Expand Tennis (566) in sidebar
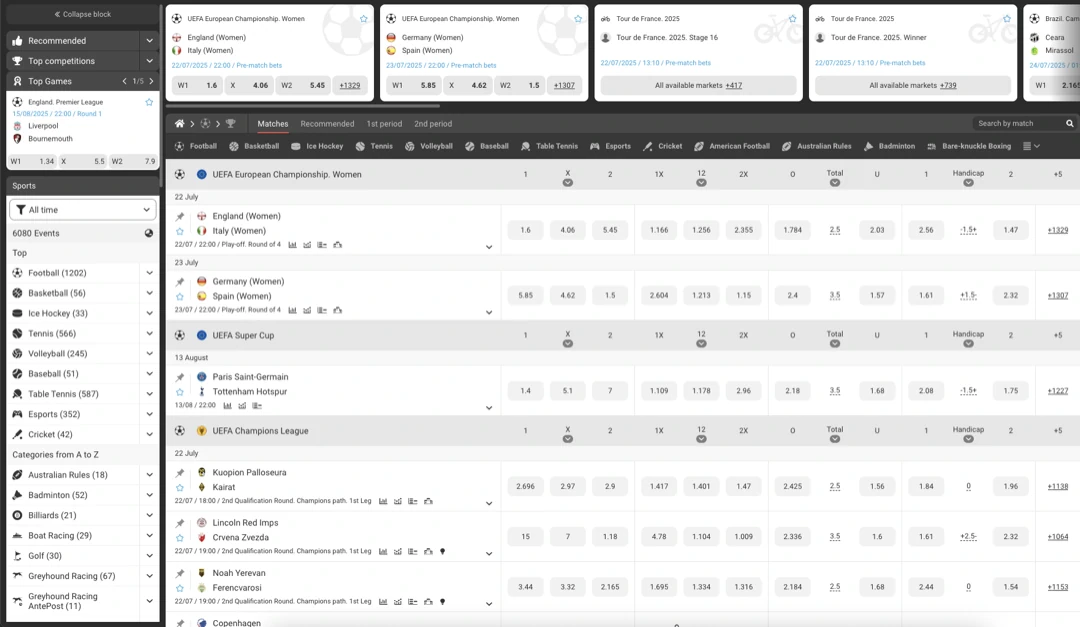Screen dimensions: 1080x627 pos(149,333)
